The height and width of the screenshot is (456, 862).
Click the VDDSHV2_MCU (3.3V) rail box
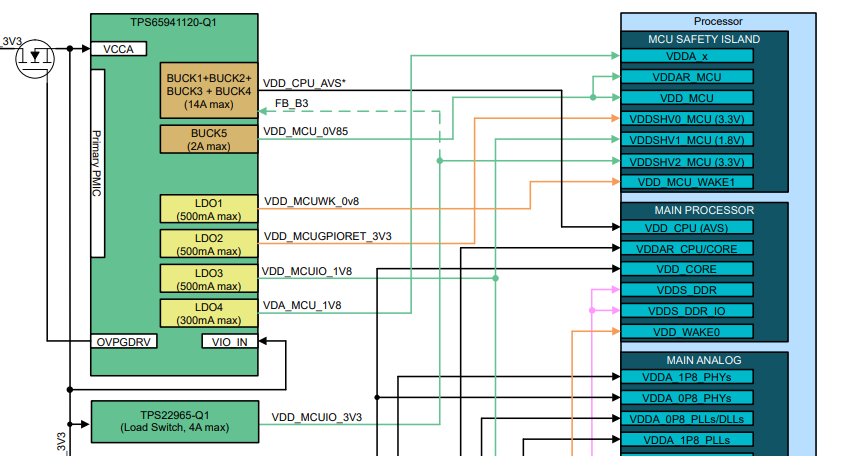pyautogui.click(x=687, y=162)
